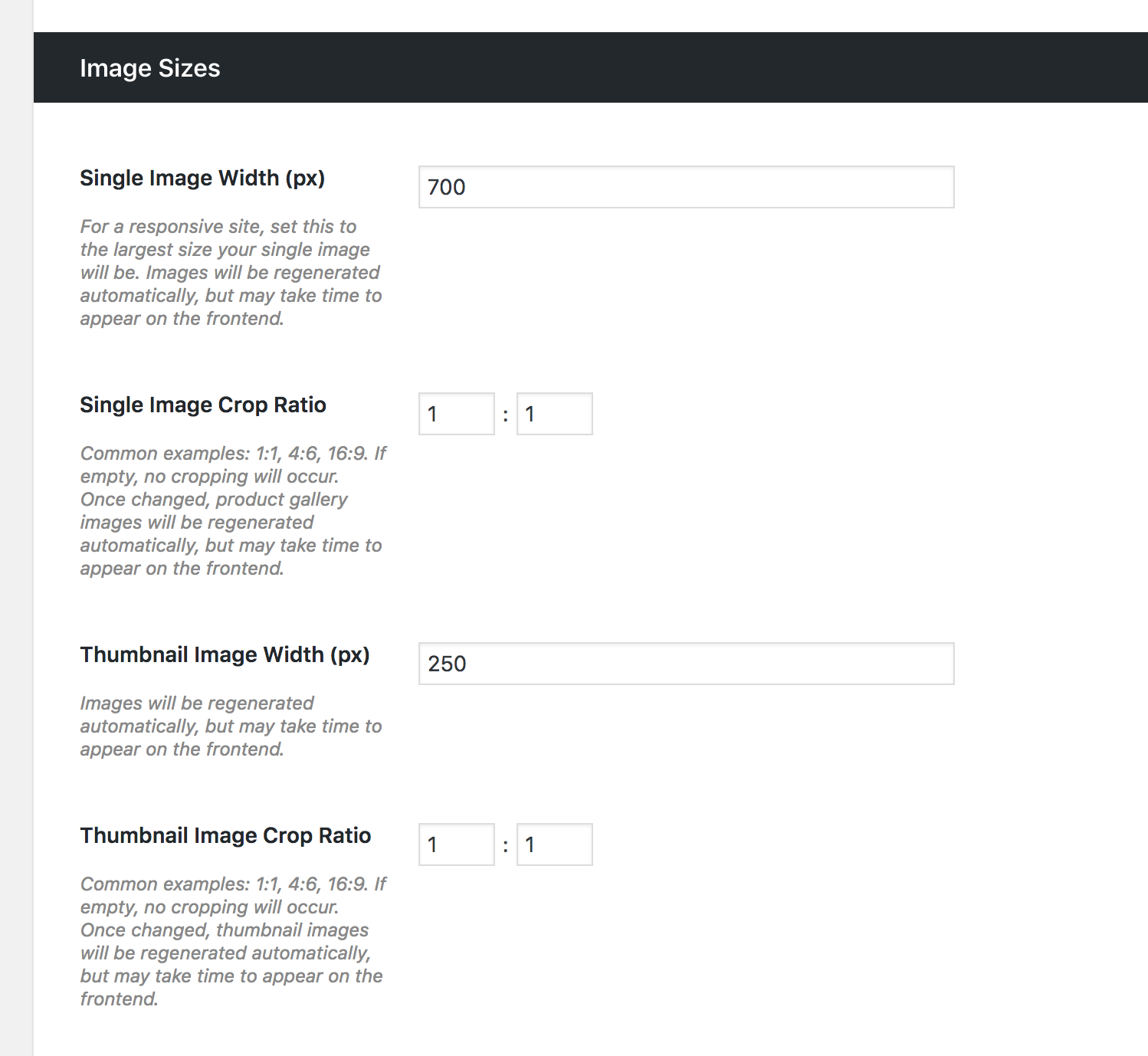Click the Thumbnail Image Crop Ratio label
The image size is (1148, 1056).
point(225,835)
